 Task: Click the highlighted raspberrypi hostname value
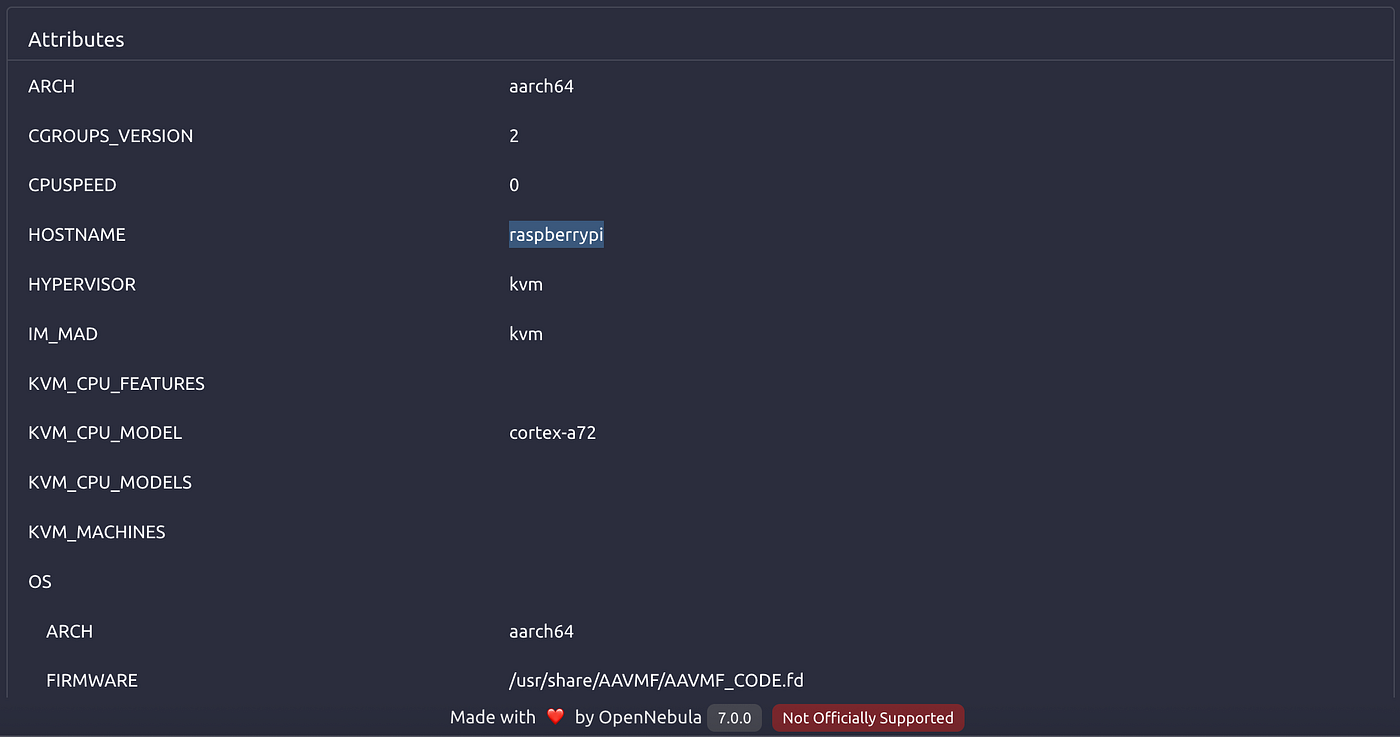[556, 235]
